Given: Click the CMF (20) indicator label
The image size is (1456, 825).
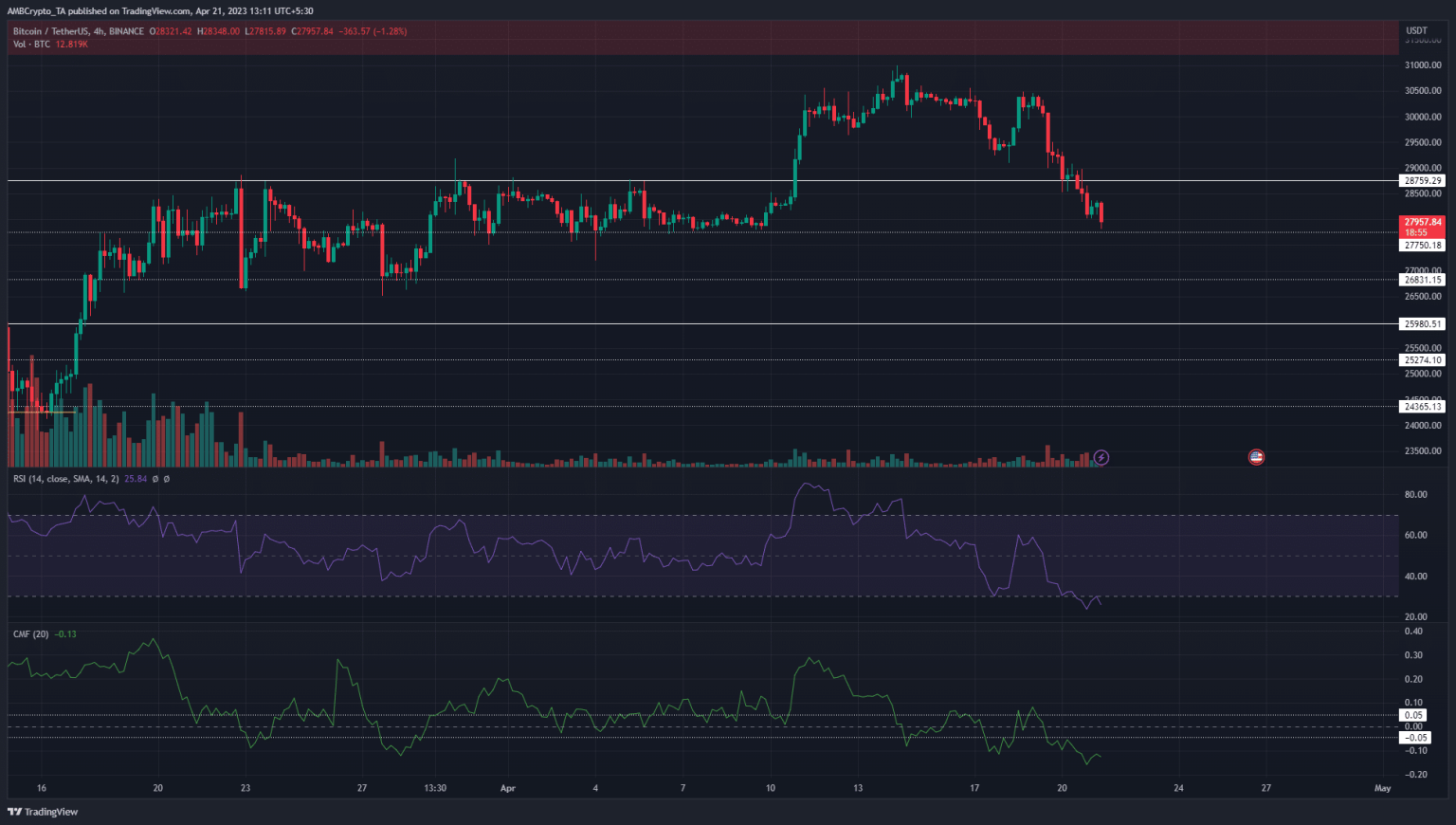Looking at the screenshot, I should coord(30,634).
